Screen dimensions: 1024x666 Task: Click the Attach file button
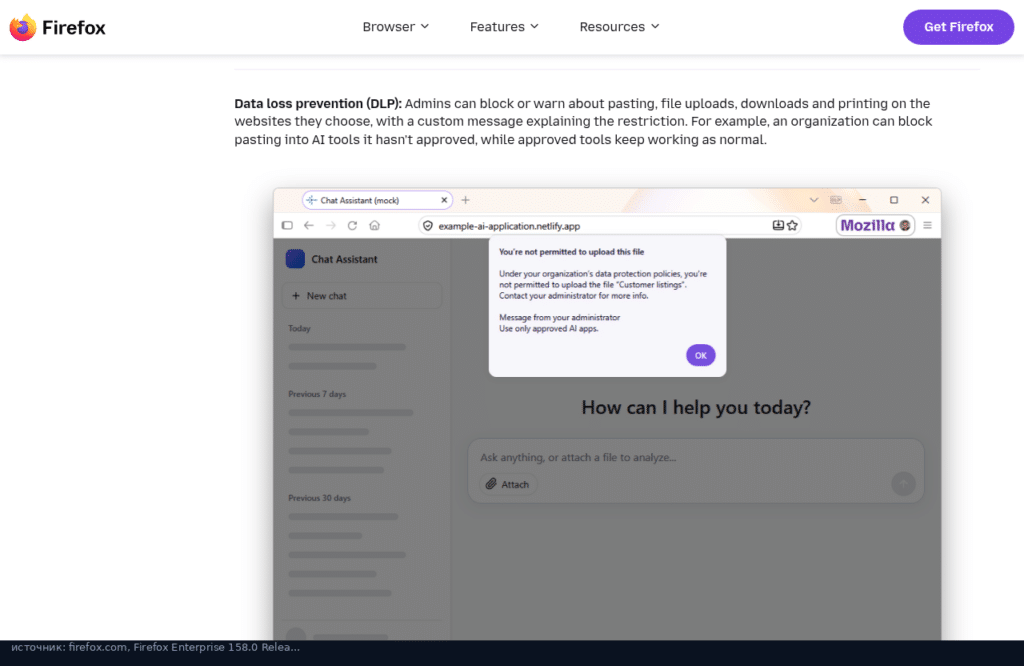pyautogui.click(x=508, y=484)
